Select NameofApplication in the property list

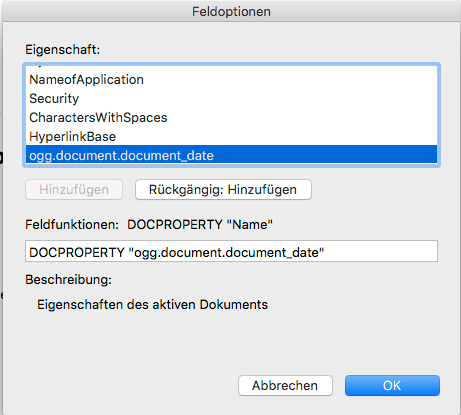pos(231,80)
